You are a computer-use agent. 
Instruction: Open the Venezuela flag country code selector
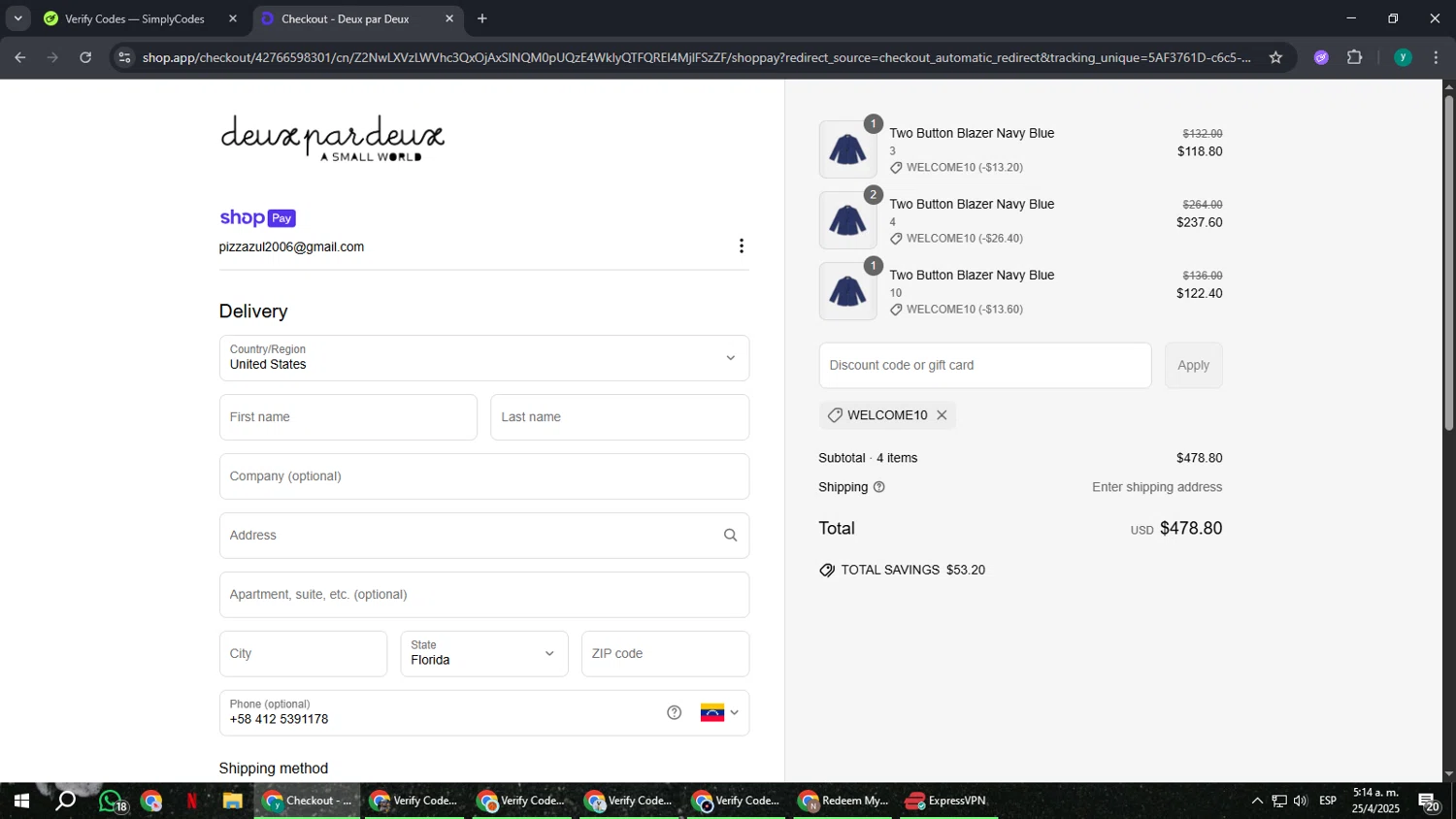[719, 713]
